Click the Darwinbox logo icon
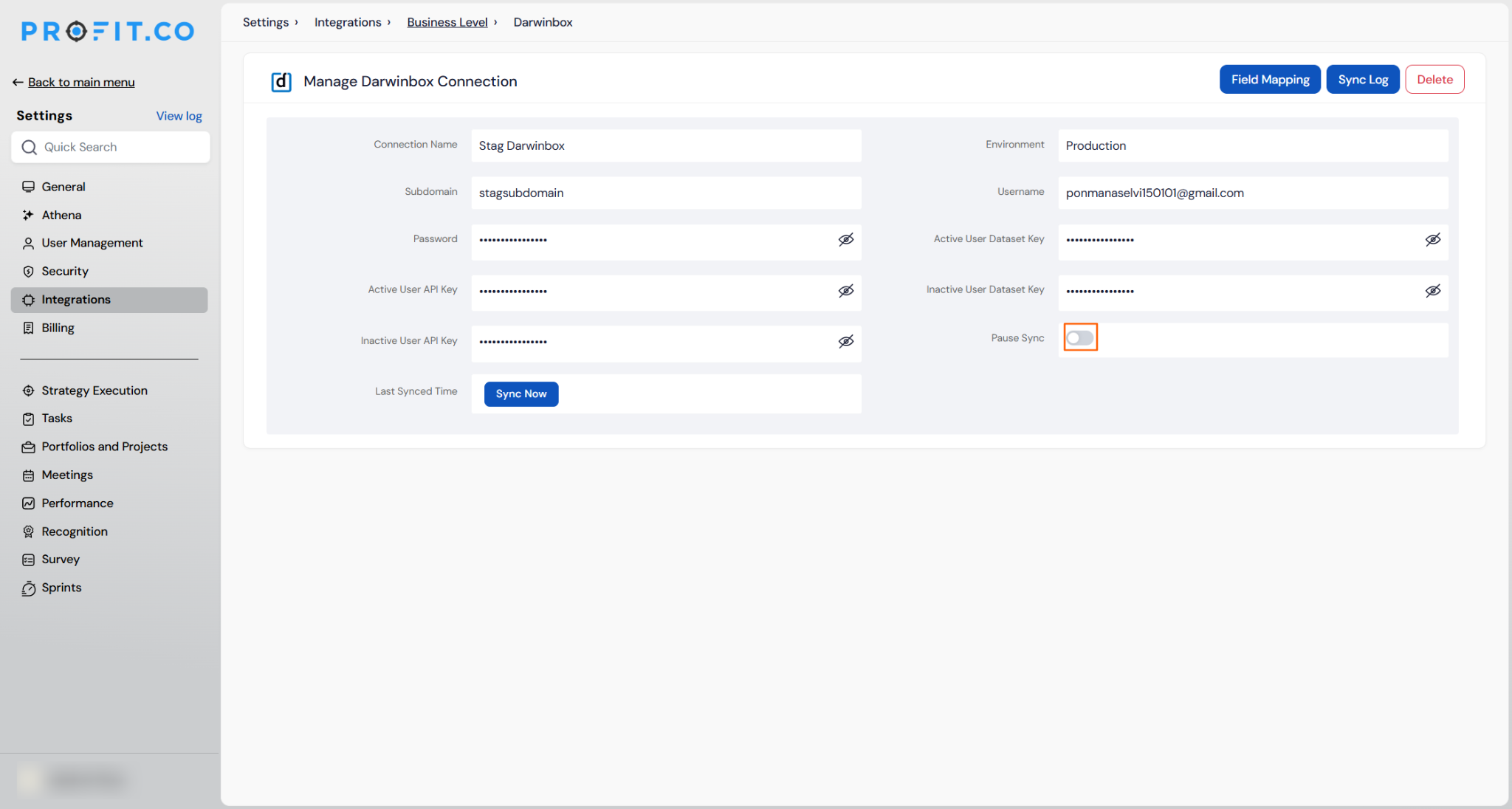This screenshot has width=1512, height=809. pyautogui.click(x=281, y=81)
